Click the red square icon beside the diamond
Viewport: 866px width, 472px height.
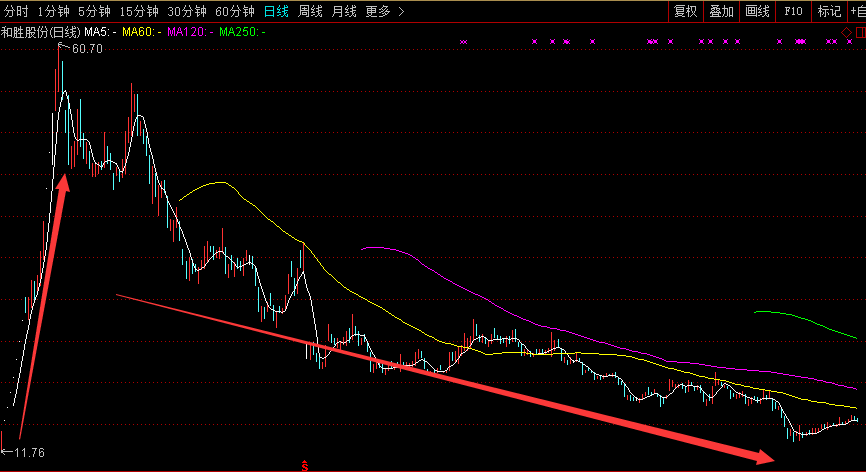(860, 33)
